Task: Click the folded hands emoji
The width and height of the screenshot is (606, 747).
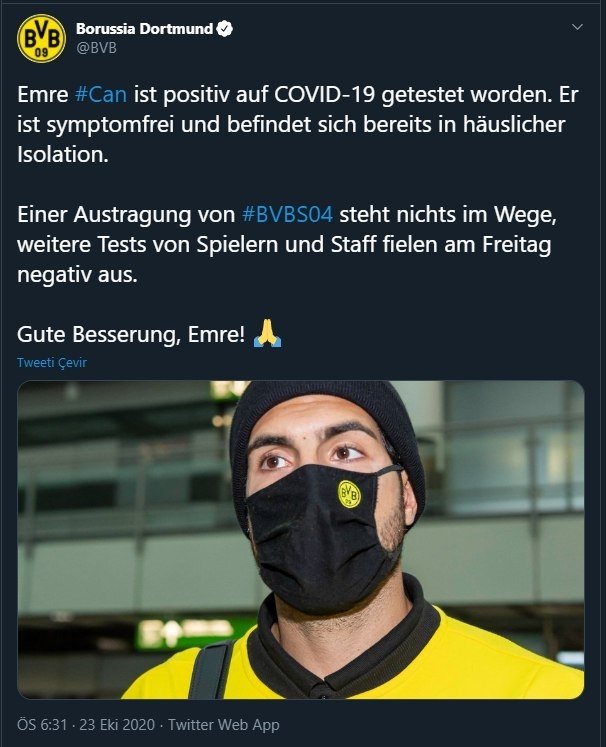Action: (267, 333)
